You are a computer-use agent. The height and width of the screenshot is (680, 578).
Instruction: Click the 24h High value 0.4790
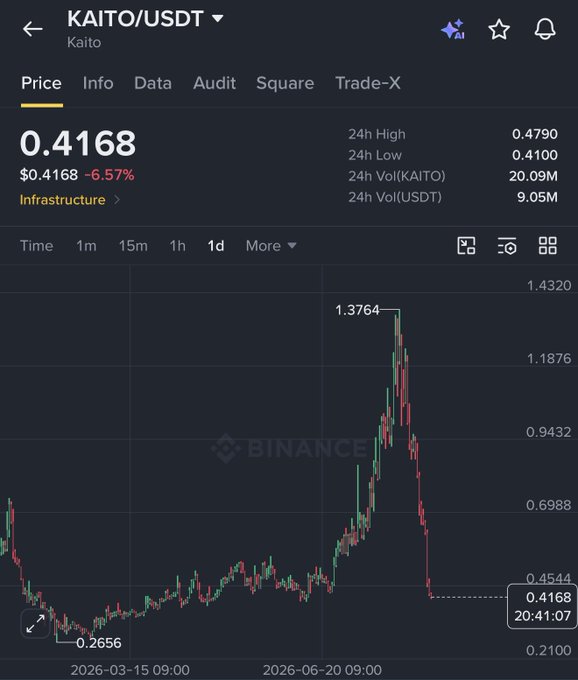535,134
